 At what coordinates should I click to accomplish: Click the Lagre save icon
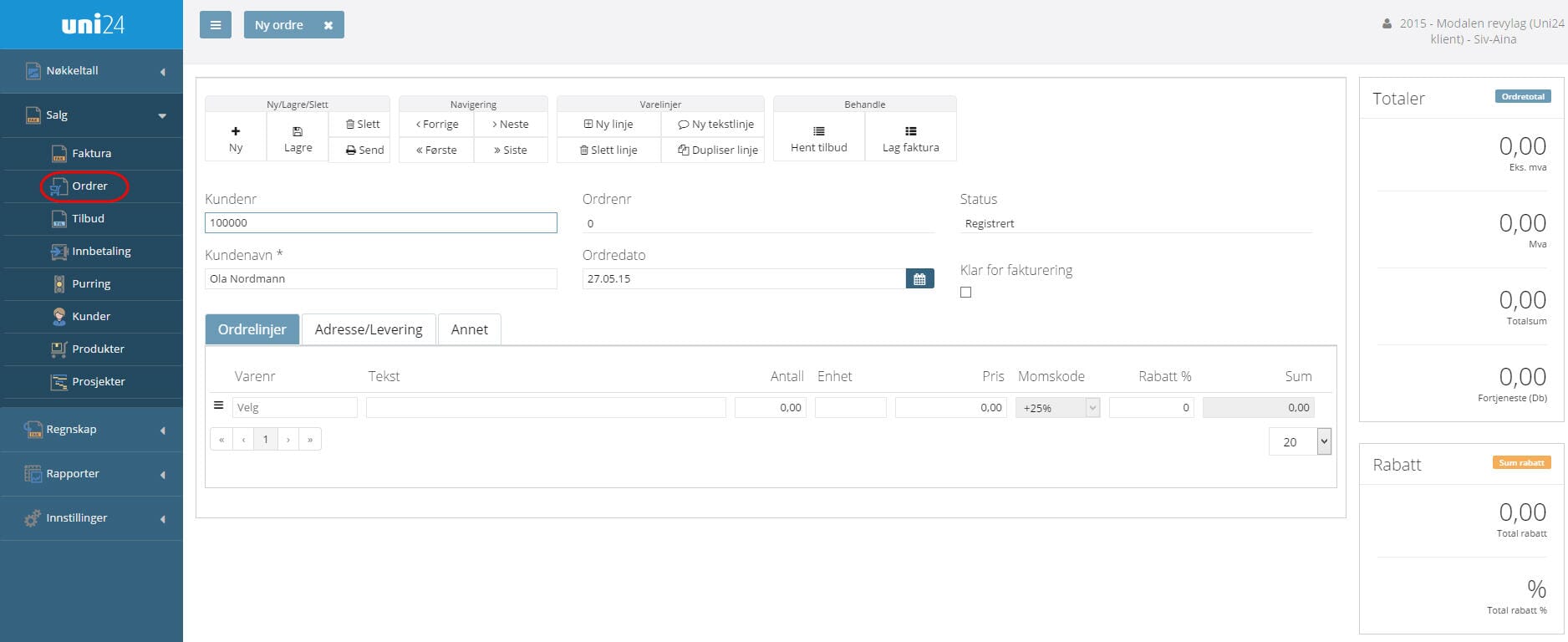298,131
